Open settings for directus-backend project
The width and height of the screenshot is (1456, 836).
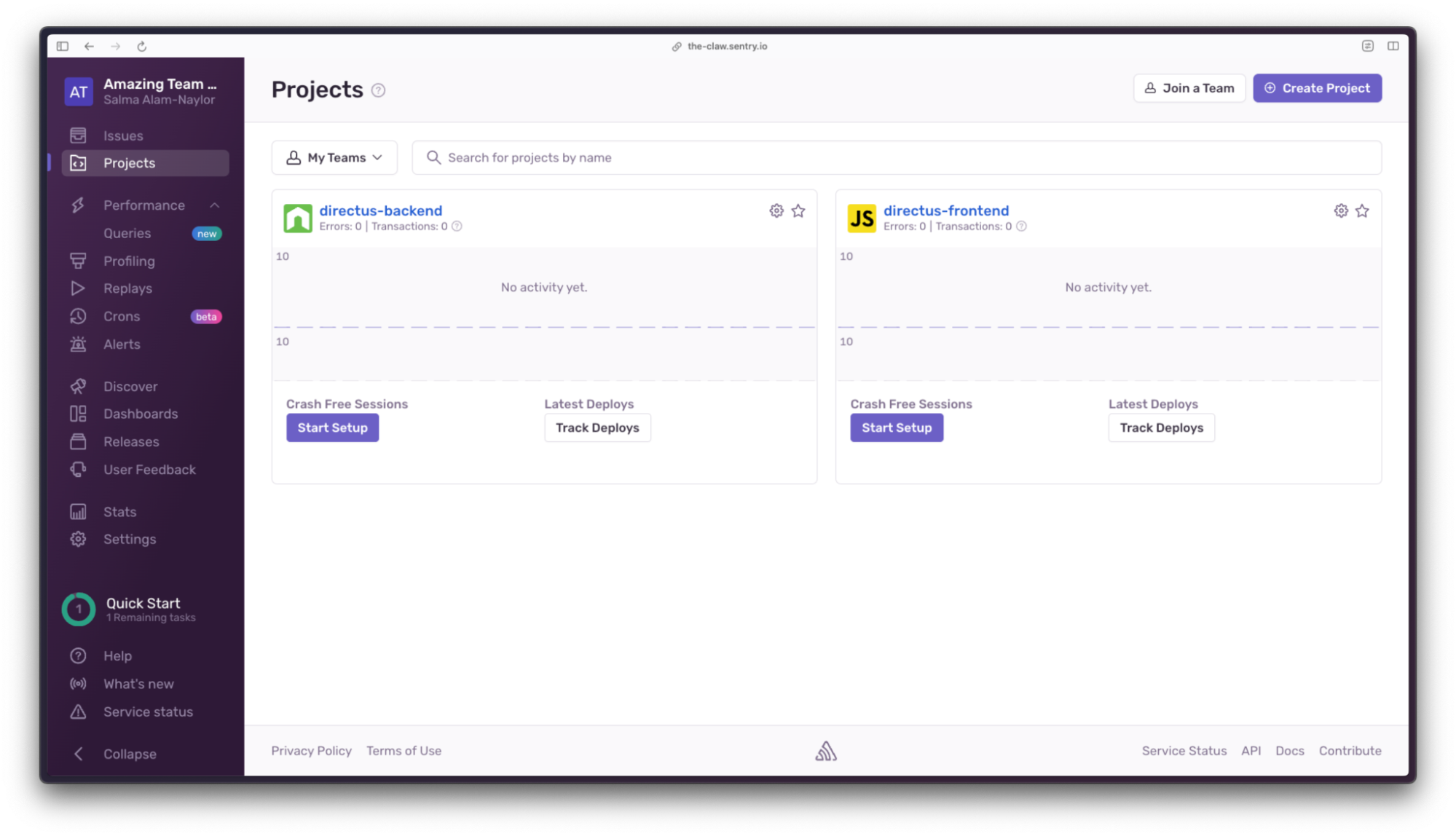coord(776,211)
